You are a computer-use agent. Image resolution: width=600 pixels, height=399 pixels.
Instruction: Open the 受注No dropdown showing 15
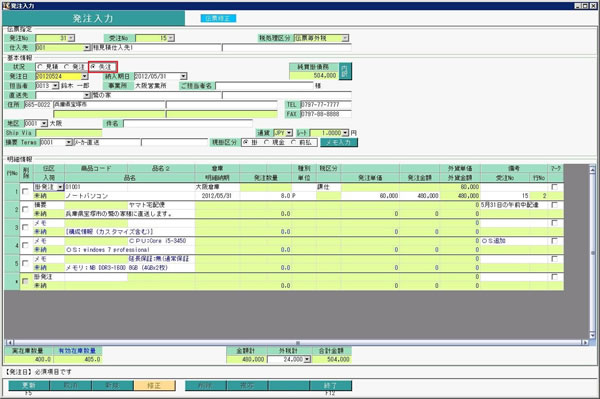point(171,38)
